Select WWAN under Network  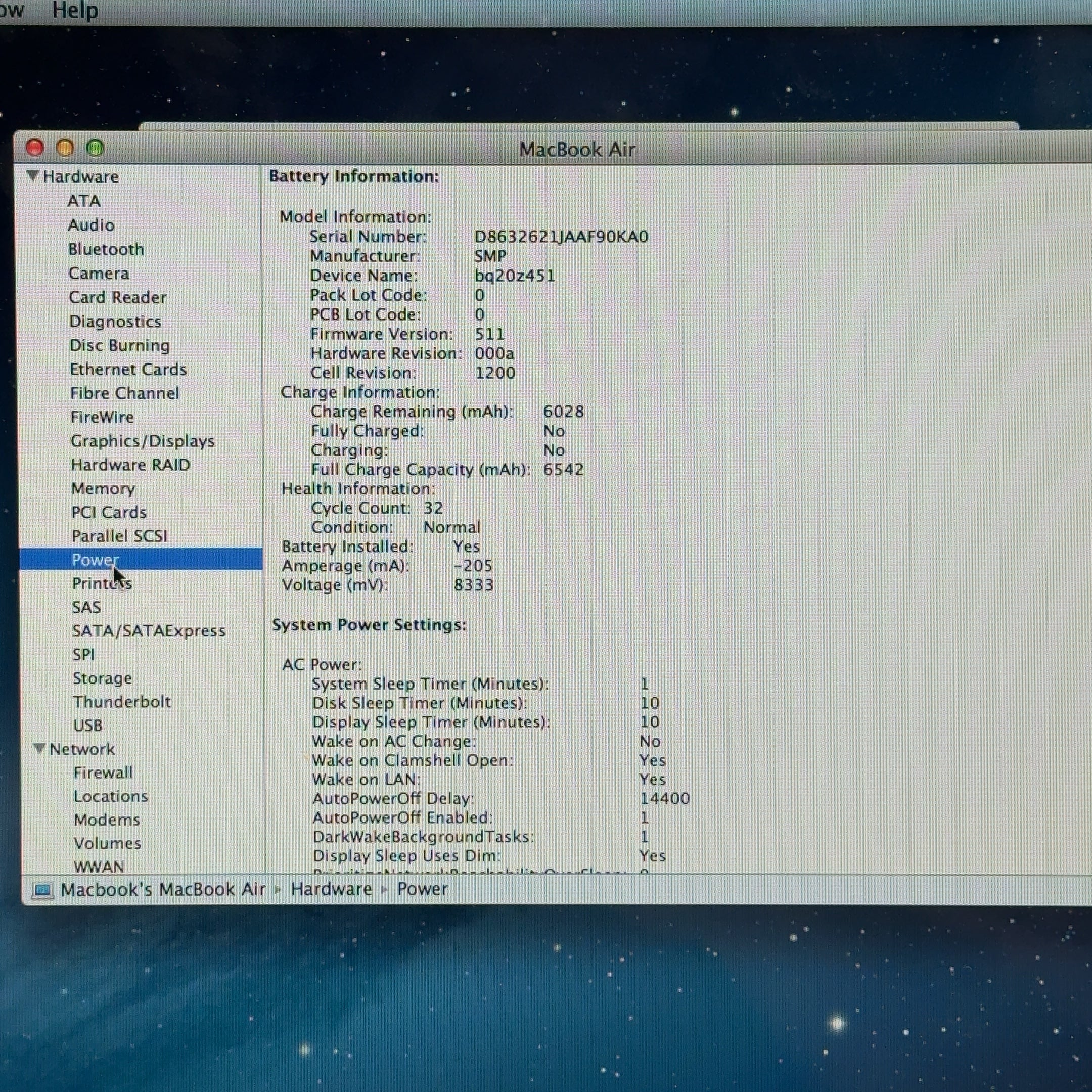(99, 867)
